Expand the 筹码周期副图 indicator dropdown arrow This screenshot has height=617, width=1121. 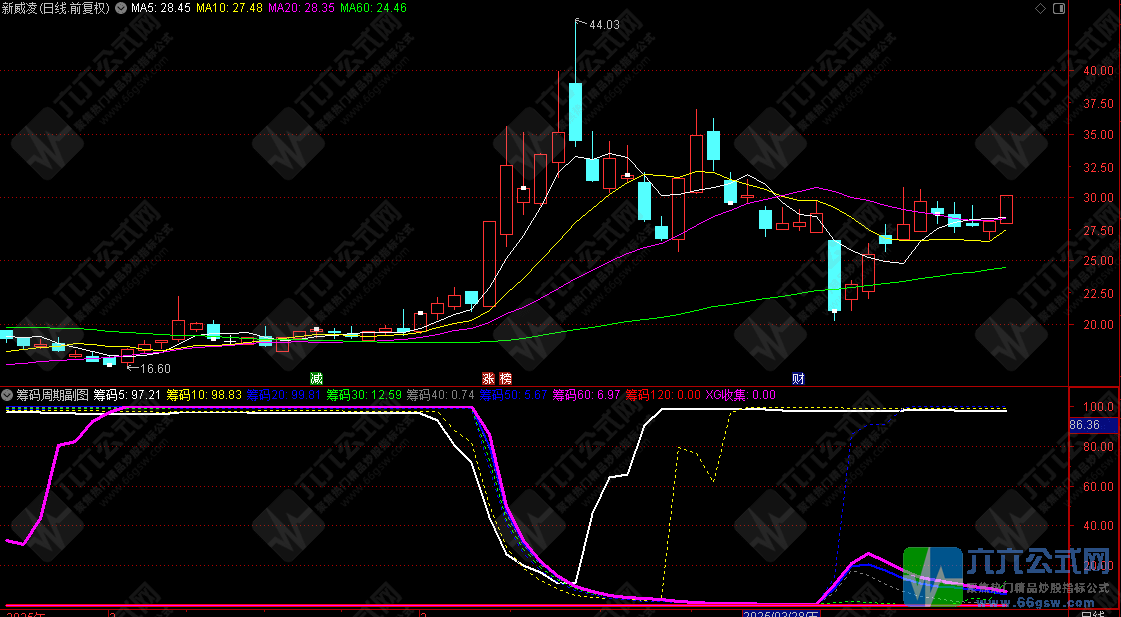pyautogui.click(x=8, y=395)
